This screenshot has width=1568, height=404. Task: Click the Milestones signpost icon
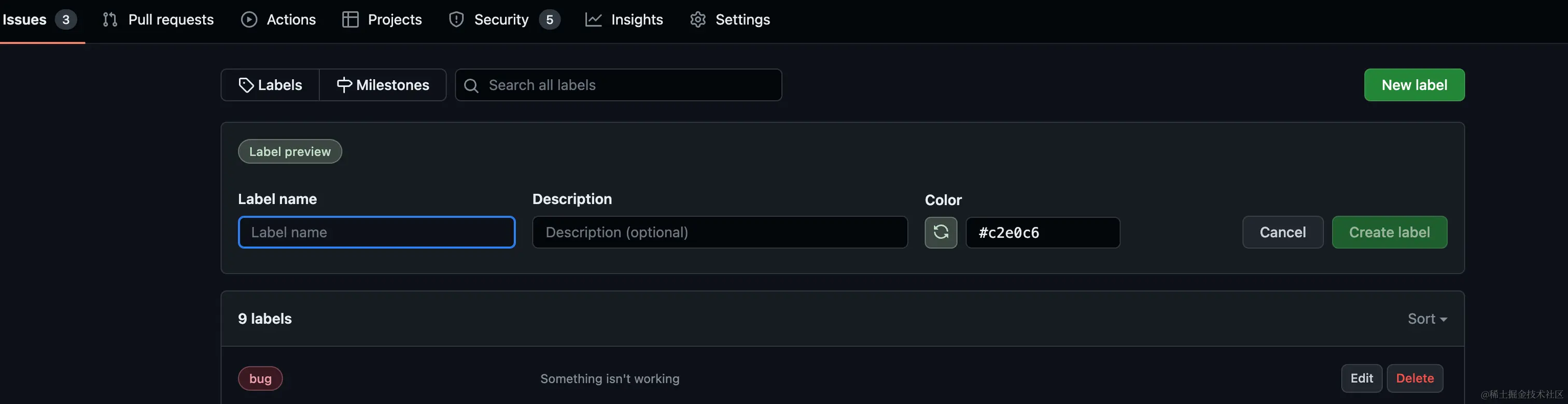tap(344, 85)
